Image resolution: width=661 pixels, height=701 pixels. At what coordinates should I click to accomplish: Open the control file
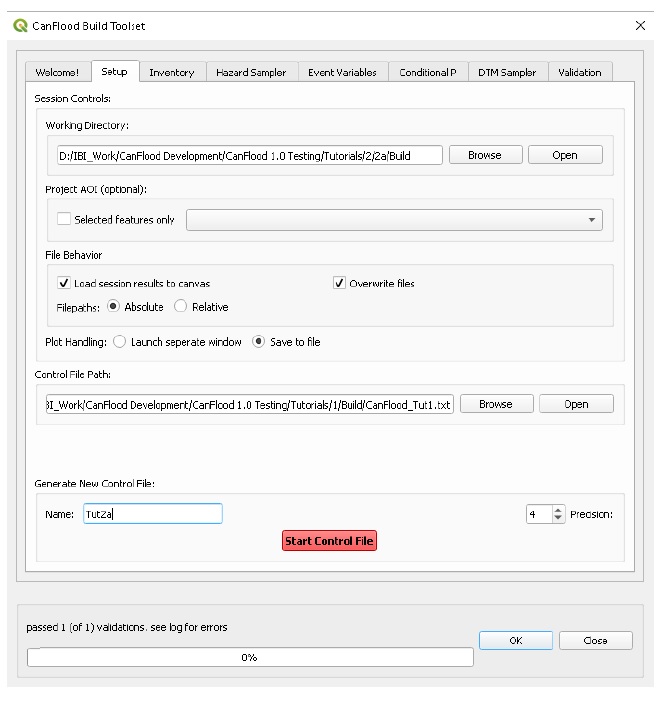[x=576, y=404]
